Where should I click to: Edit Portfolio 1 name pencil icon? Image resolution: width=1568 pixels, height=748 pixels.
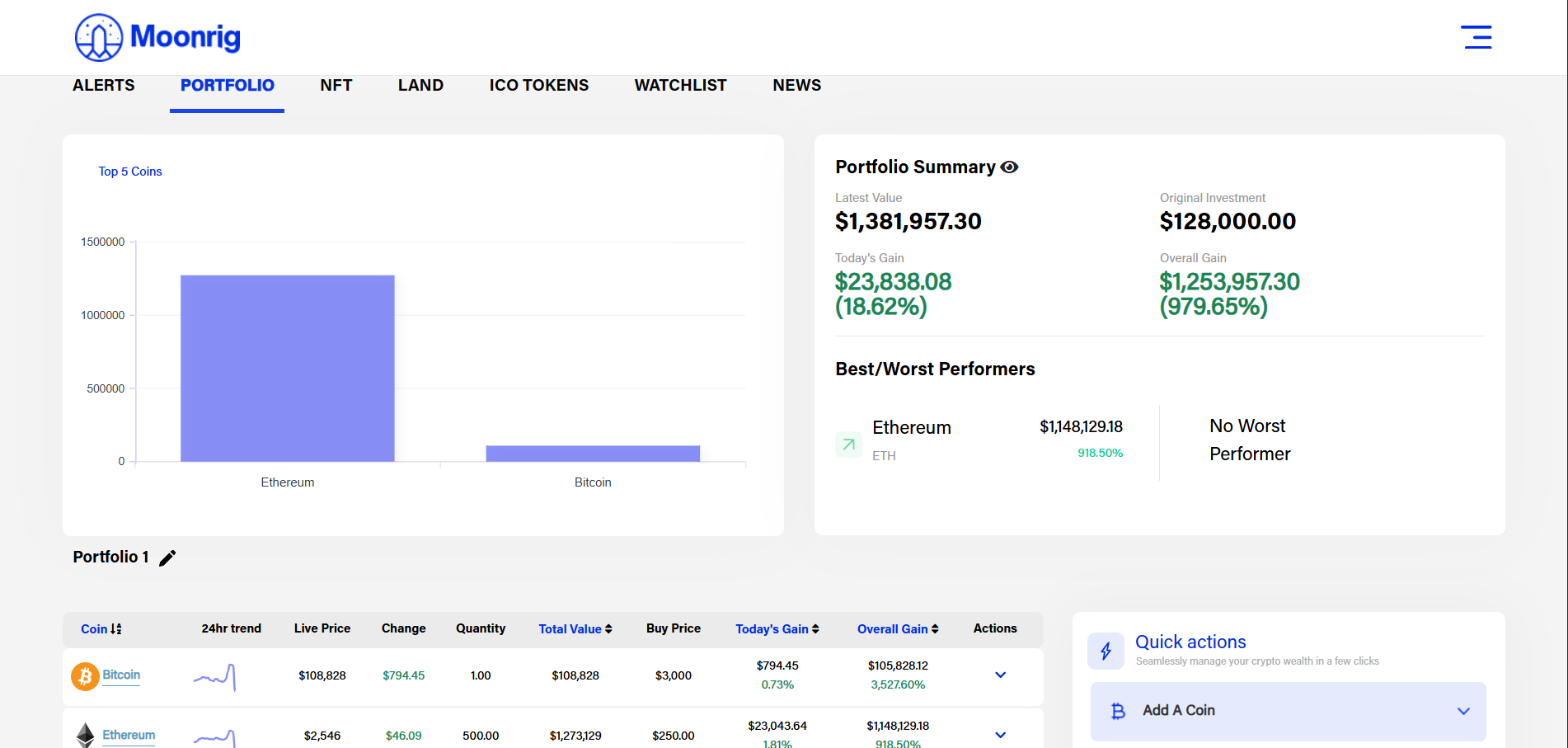pyautogui.click(x=167, y=558)
